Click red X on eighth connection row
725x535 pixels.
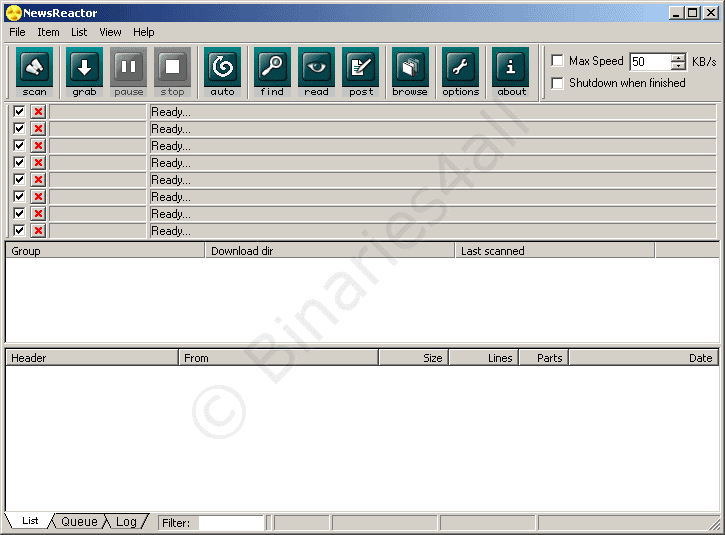pos(38,230)
